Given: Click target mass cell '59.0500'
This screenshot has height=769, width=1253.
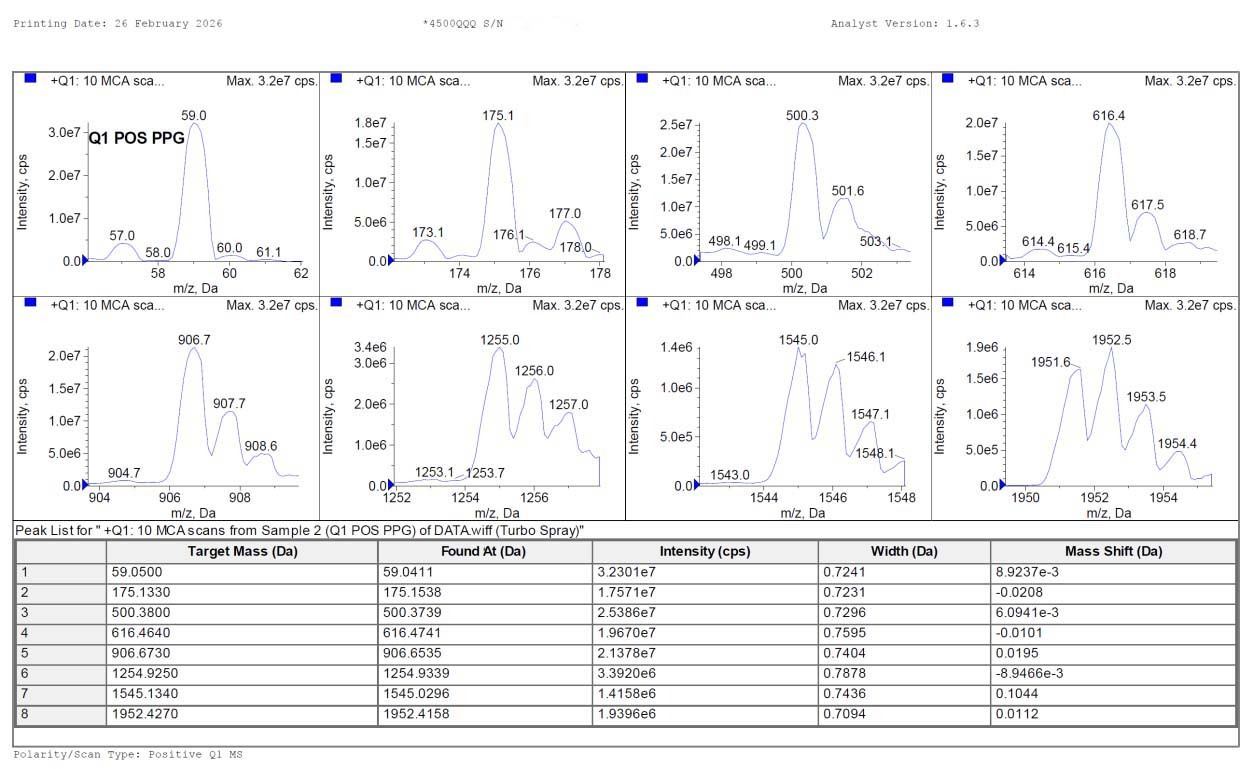Looking at the screenshot, I should [x=243, y=572].
